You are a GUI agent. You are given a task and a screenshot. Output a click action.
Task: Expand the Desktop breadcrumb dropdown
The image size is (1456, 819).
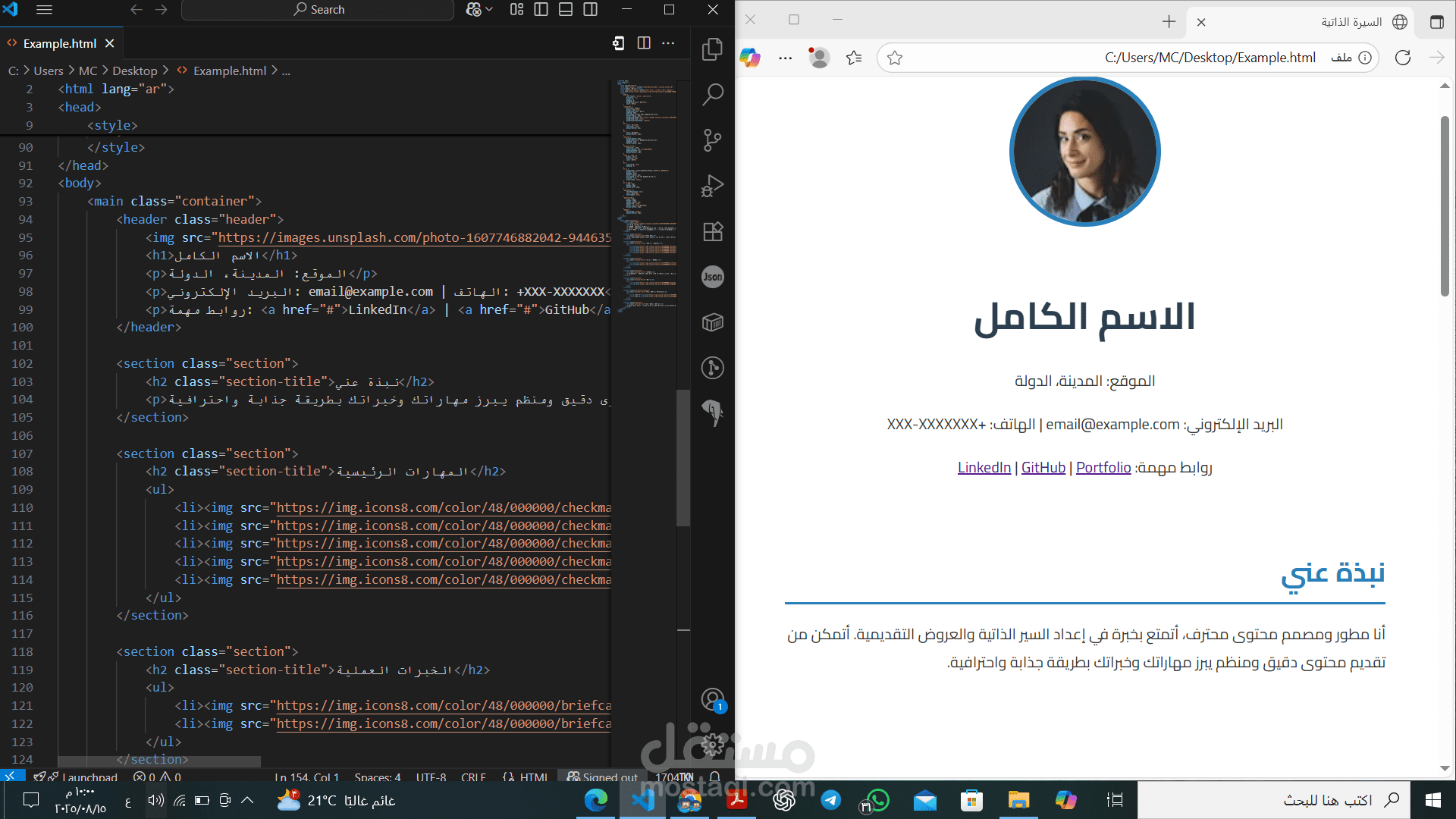(135, 71)
